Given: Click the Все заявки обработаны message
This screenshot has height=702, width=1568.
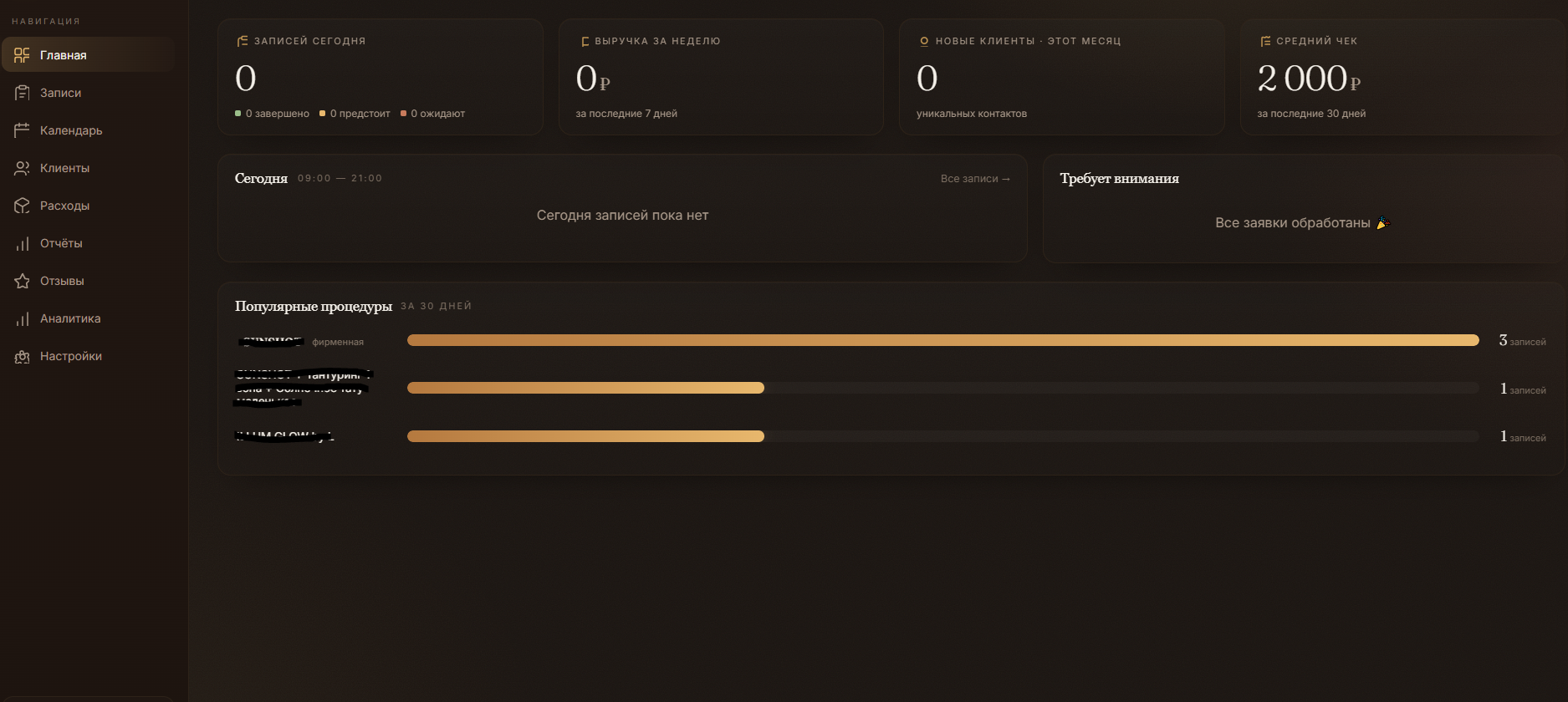Looking at the screenshot, I should [1301, 223].
